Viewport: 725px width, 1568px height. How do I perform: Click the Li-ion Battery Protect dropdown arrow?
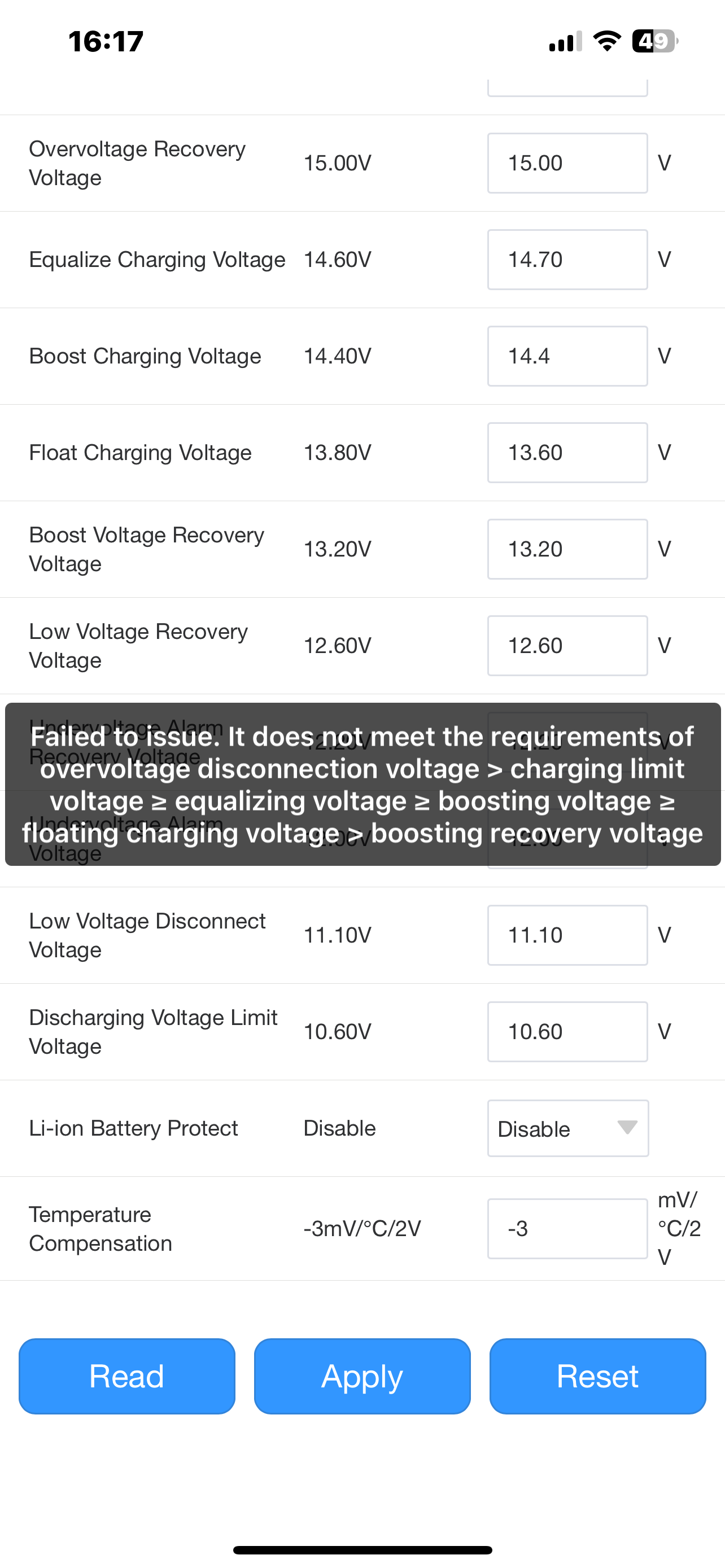click(627, 1127)
